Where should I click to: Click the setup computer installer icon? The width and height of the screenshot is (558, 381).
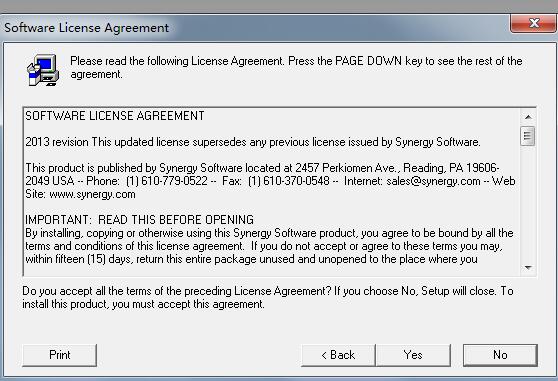(43, 70)
